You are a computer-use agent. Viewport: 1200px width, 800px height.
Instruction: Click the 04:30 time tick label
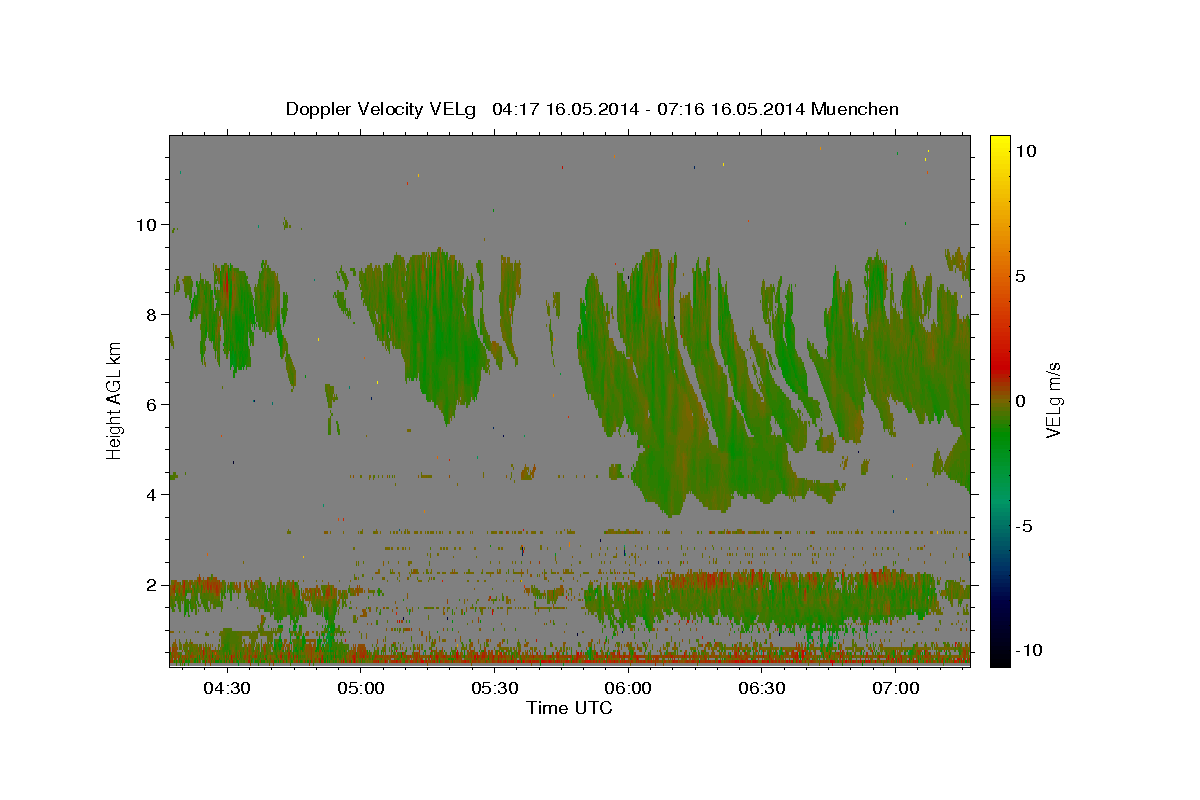[x=227, y=689]
